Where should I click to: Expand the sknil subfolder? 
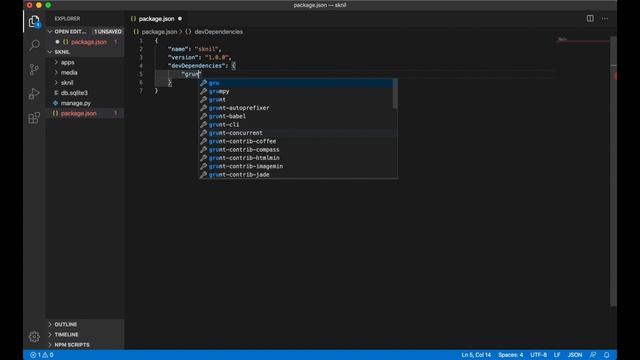click(84, 83)
